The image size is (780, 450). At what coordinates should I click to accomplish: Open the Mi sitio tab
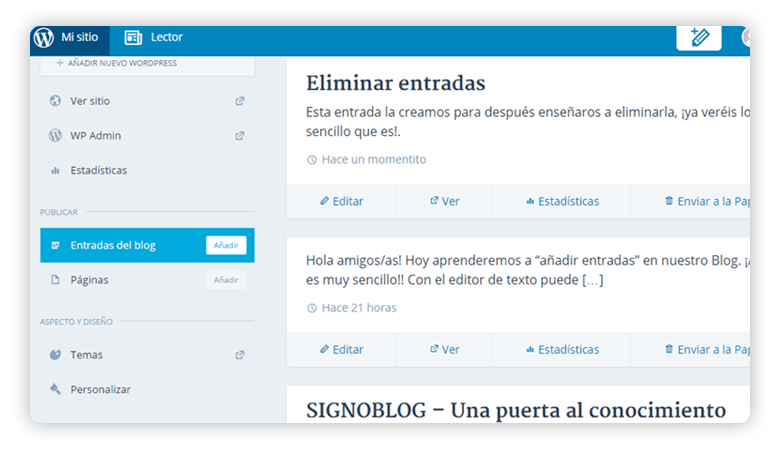[x=70, y=40]
